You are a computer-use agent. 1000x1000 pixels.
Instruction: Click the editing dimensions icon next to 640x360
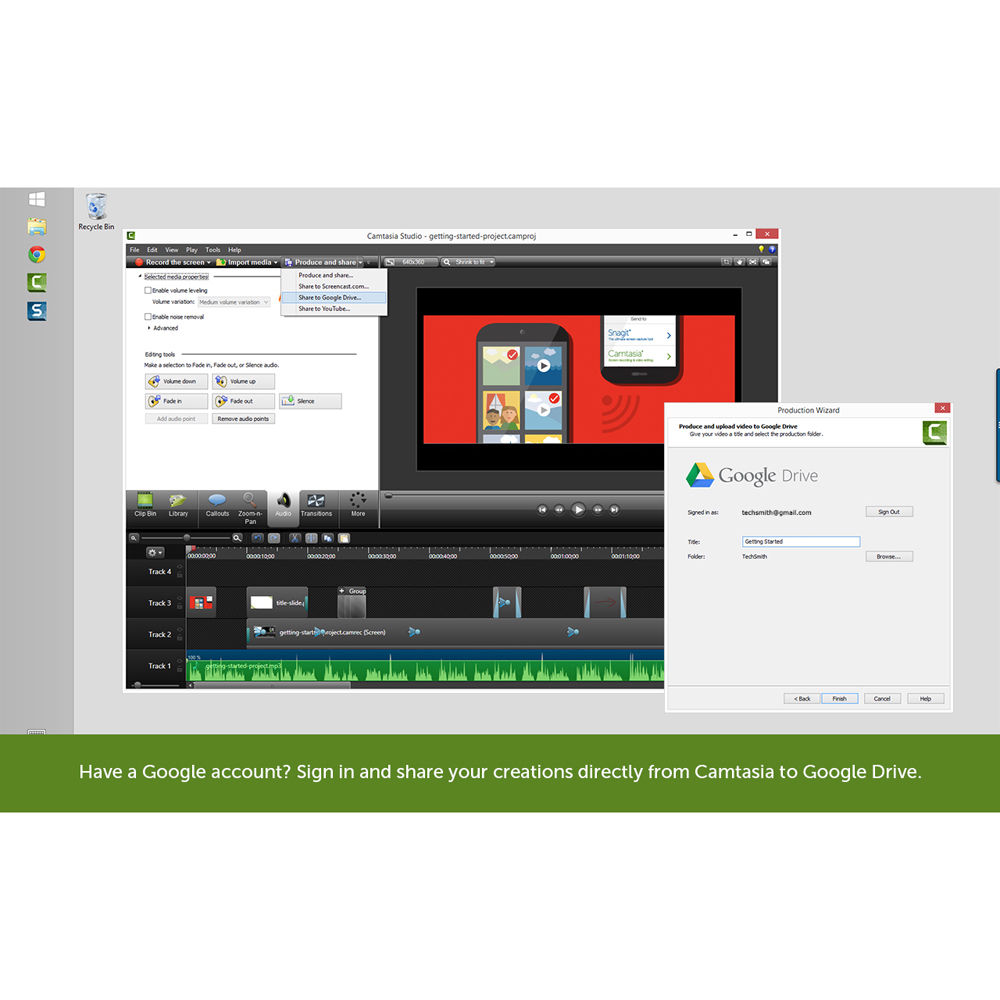(390, 262)
